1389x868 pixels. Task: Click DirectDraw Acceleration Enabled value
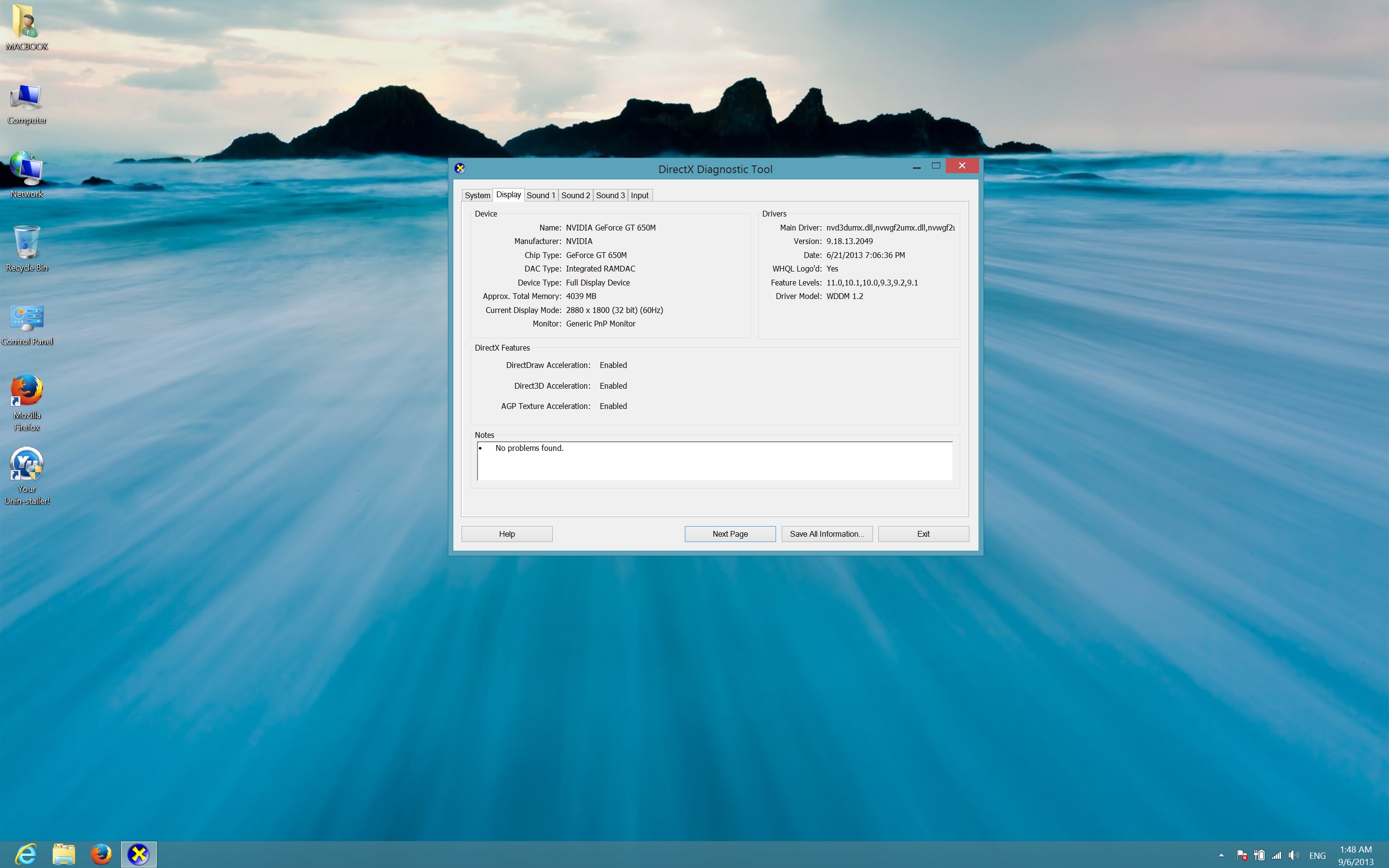coord(613,365)
